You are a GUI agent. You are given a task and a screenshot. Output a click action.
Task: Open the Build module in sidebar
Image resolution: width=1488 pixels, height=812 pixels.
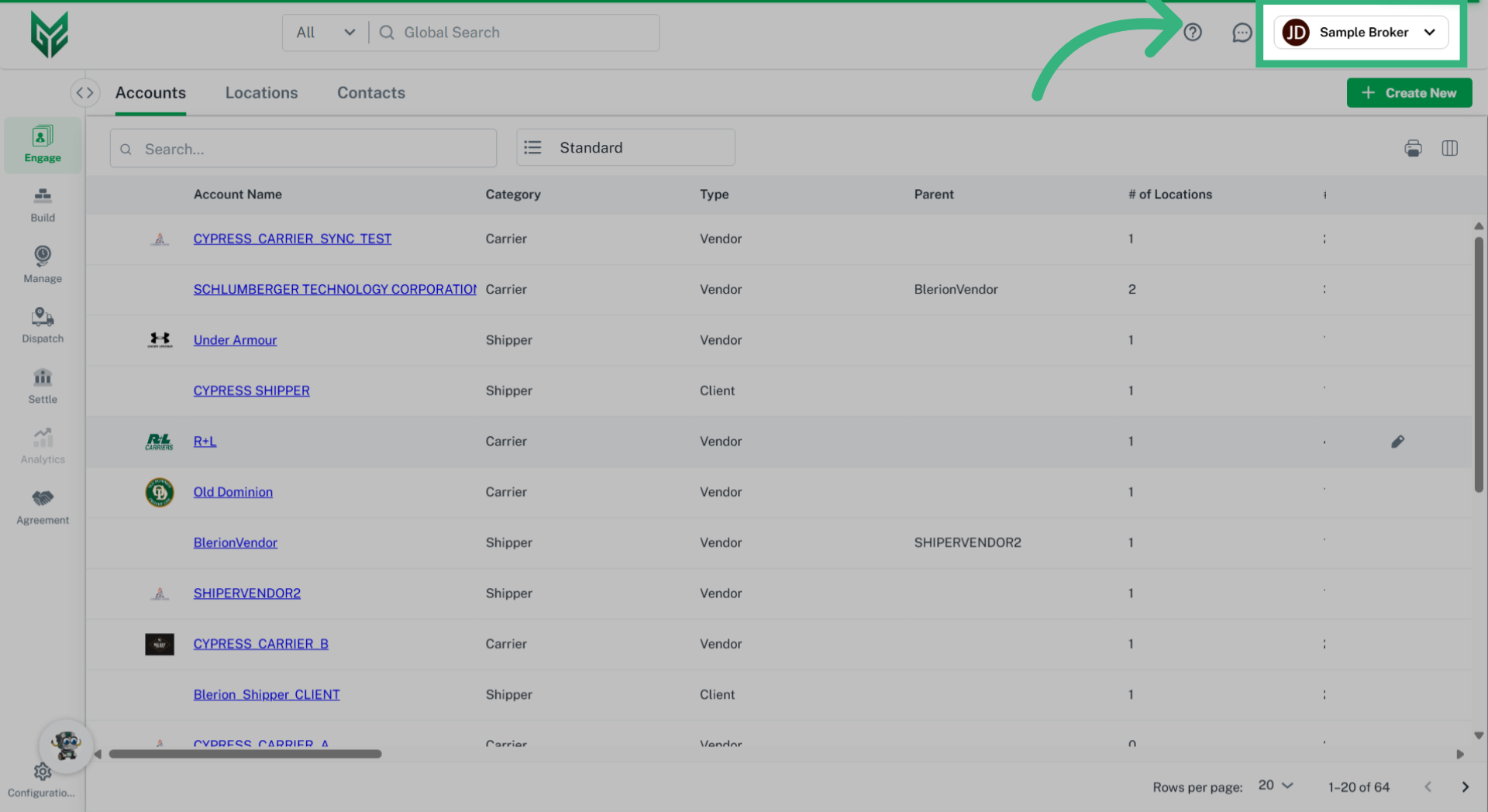[43, 205]
